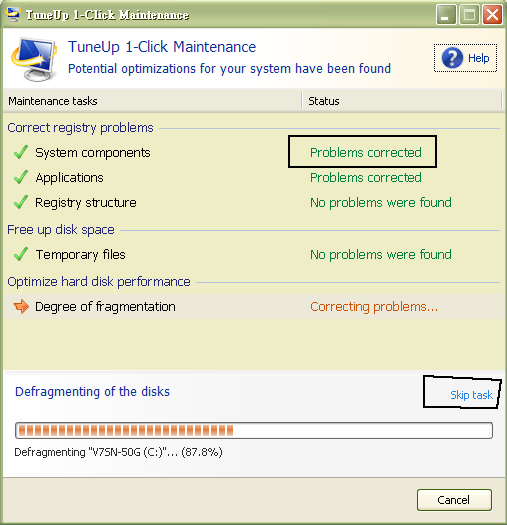Screen dimensions: 507x525
Task: Skip the current defragmenting task
Action: click(471, 395)
